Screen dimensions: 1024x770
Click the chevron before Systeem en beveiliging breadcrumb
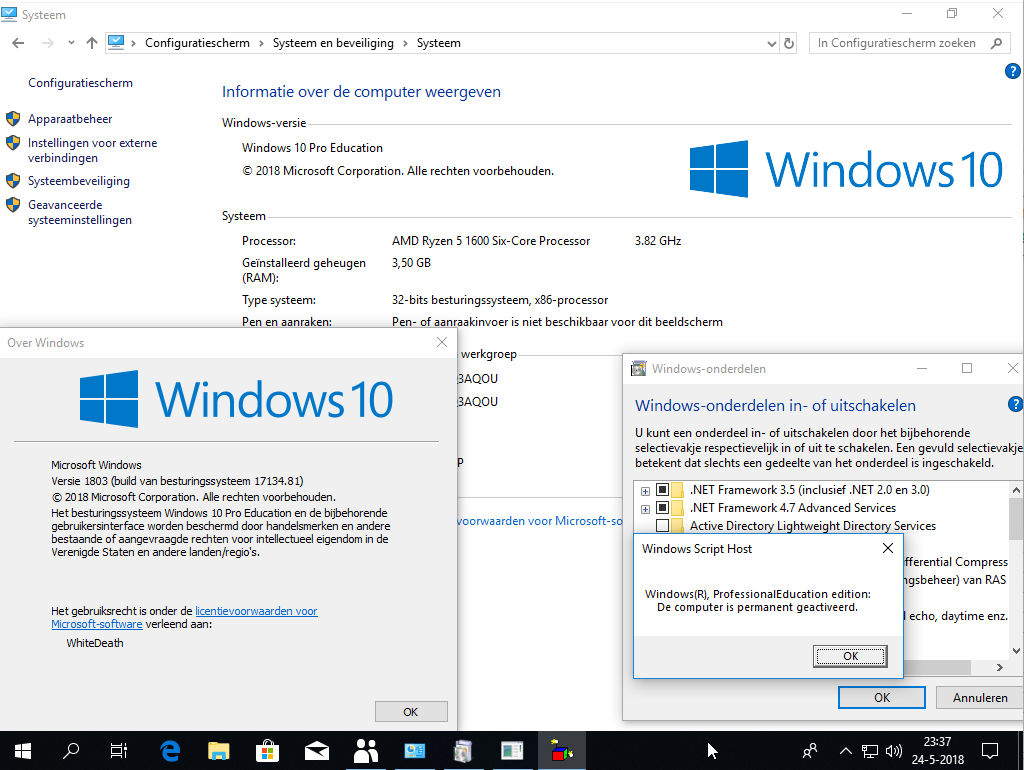click(x=261, y=43)
